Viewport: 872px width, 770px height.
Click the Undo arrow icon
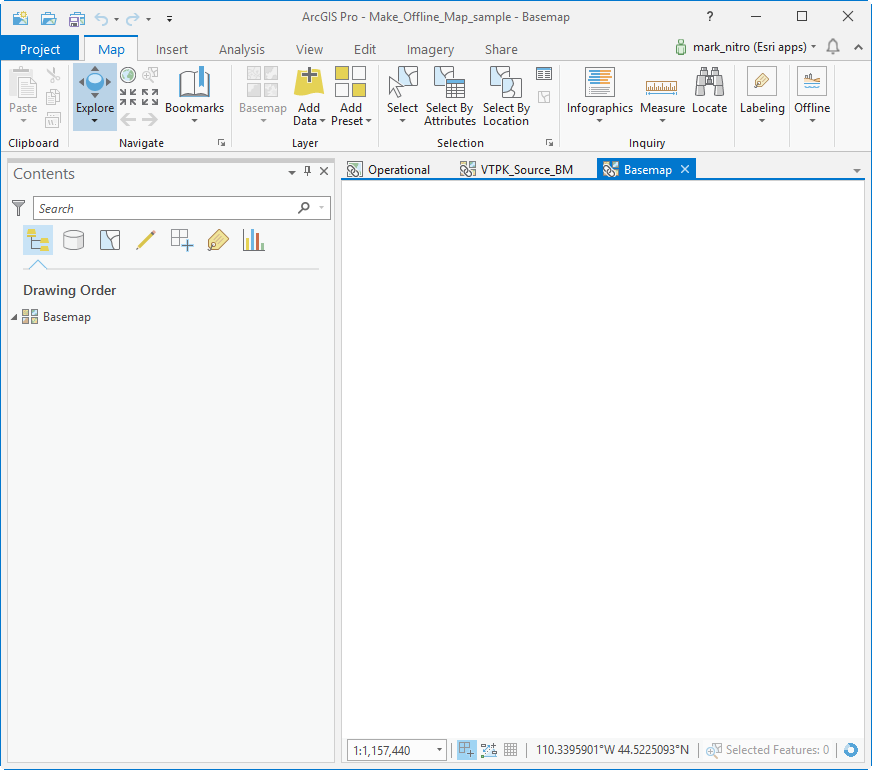click(x=101, y=19)
